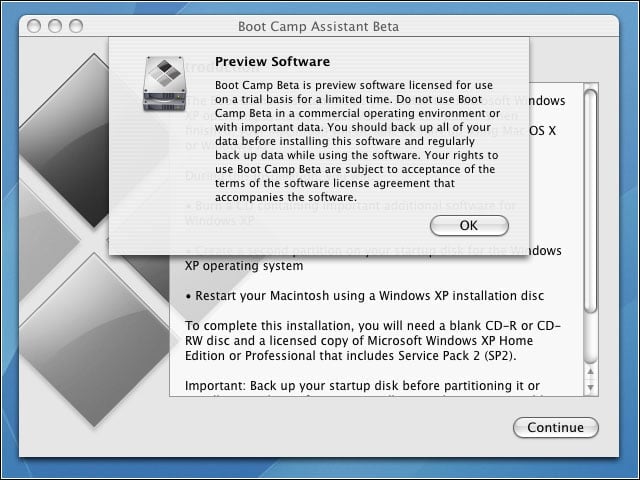Image resolution: width=640 pixels, height=480 pixels.
Task: Click the zoom window button
Action: point(76,26)
